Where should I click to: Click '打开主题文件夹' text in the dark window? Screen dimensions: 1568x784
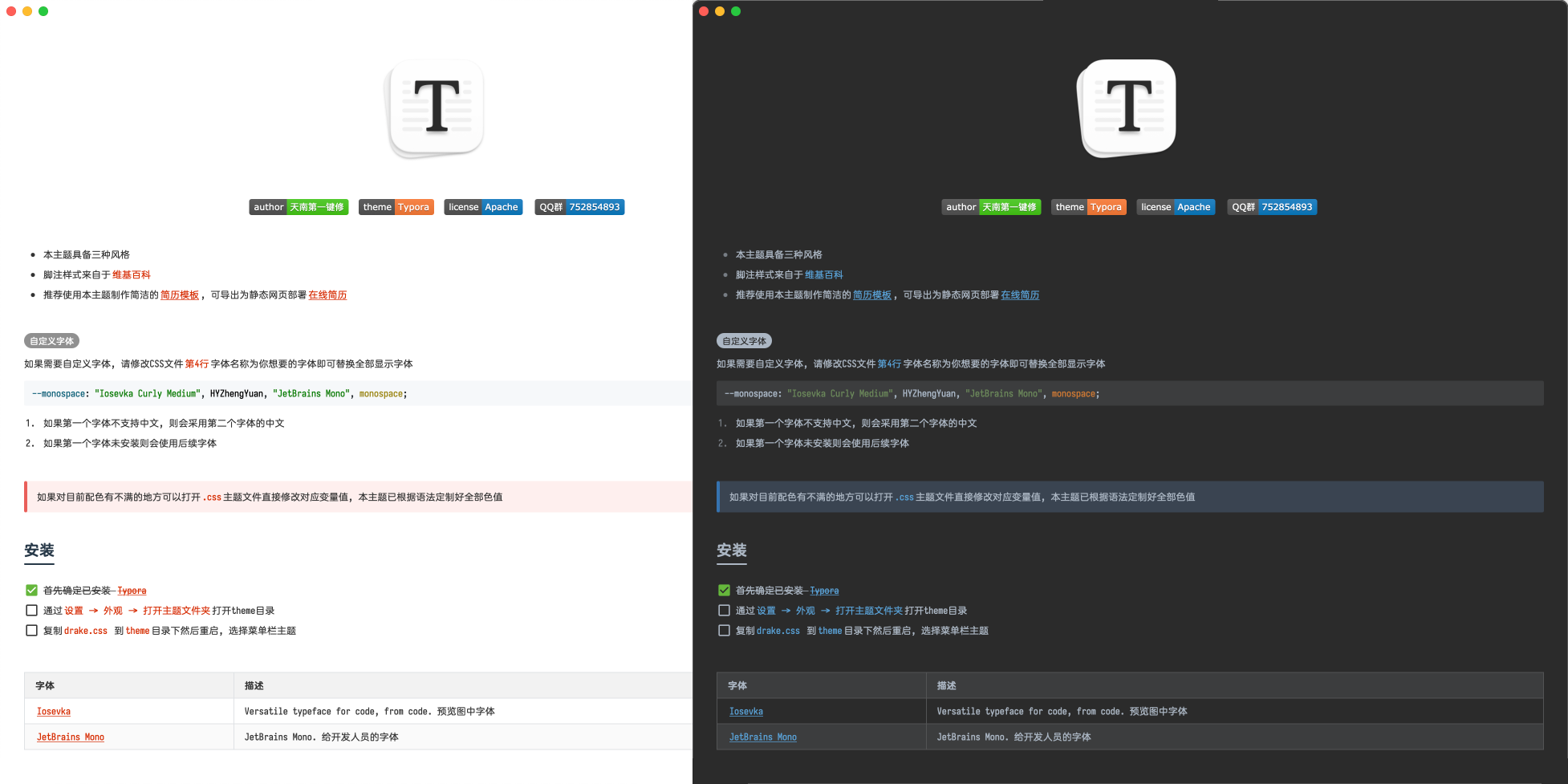869,611
